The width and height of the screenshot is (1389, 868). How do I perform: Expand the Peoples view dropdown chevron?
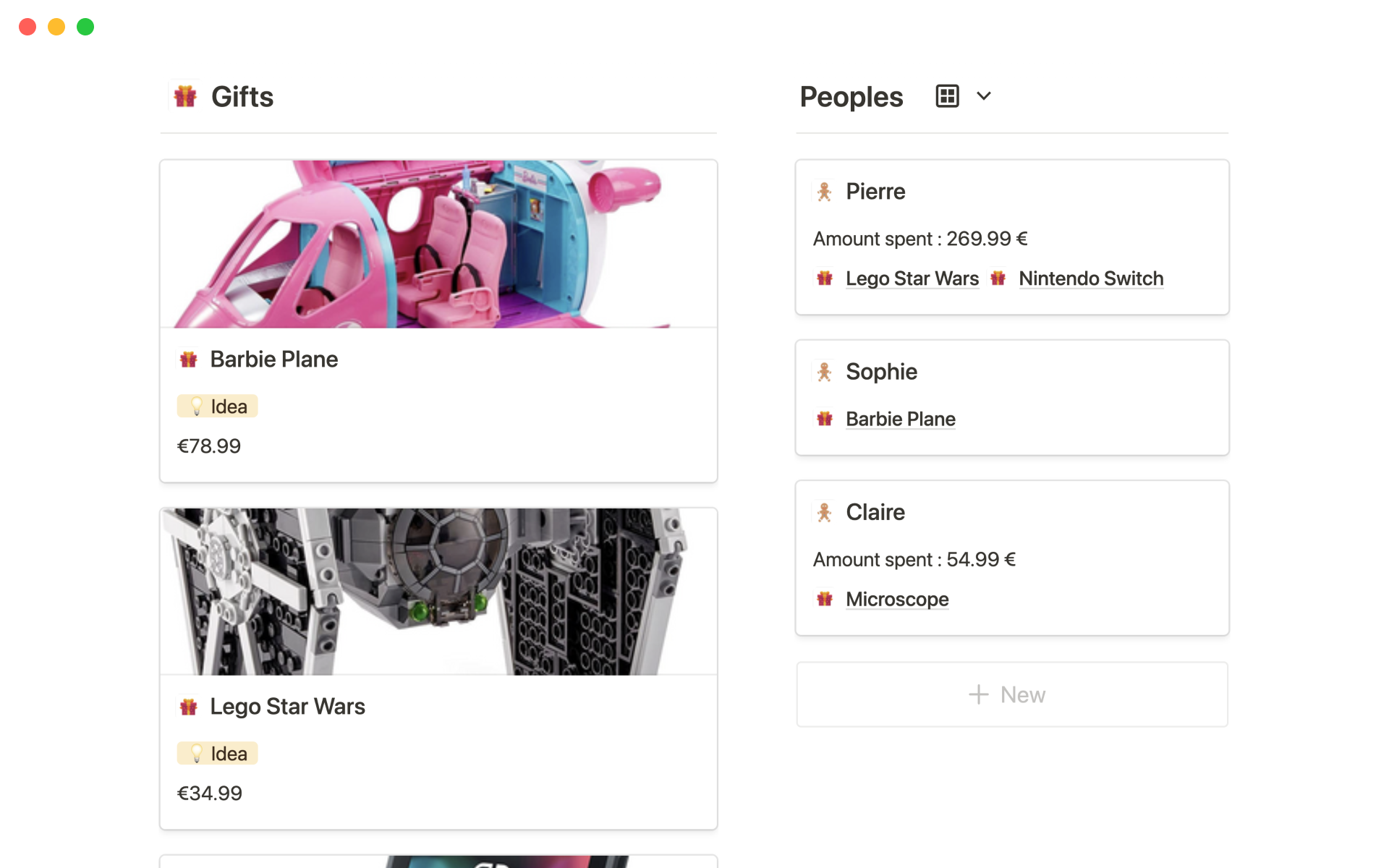click(x=983, y=96)
